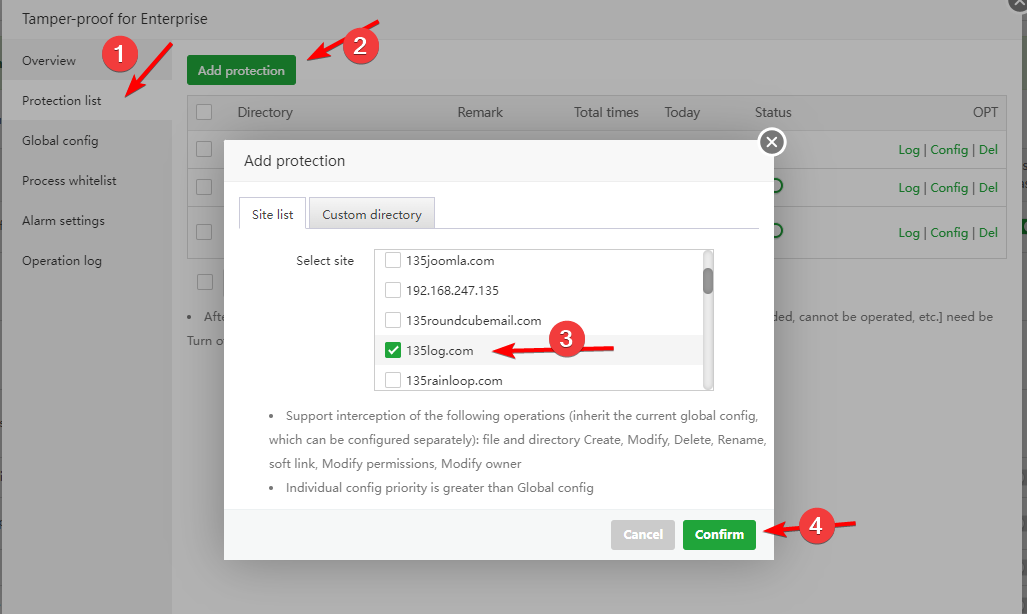Viewport: 1027px width, 614px height.
Task: Open Alarm settings page
Action: [63, 221]
